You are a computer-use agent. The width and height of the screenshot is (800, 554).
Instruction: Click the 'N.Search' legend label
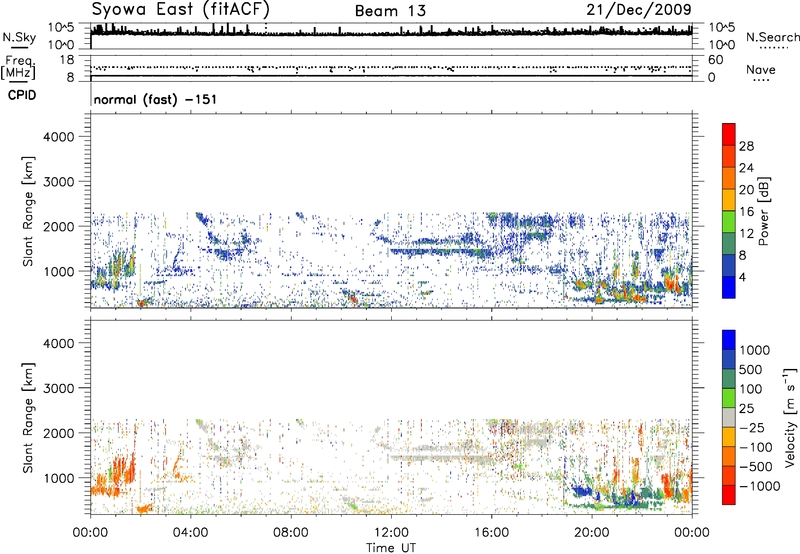[x=772, y=37]
